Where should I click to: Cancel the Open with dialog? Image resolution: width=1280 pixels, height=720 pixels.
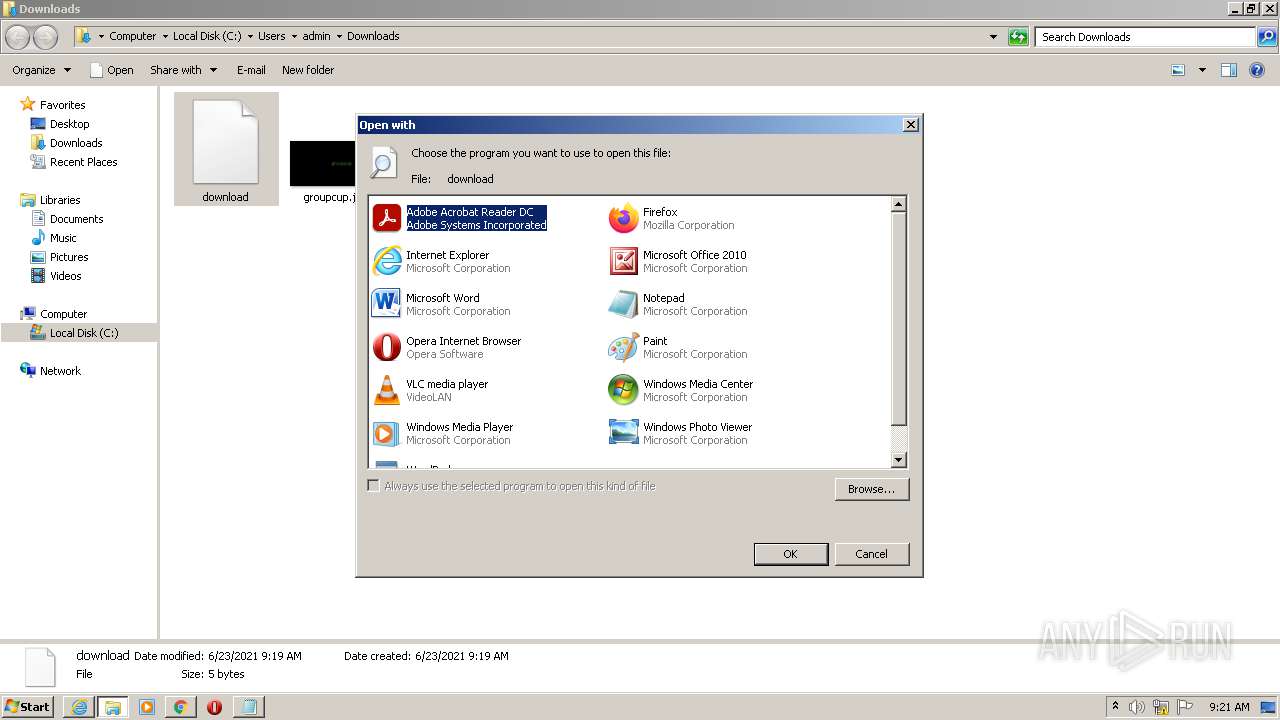pyautogui.click(x=871, y=554)
